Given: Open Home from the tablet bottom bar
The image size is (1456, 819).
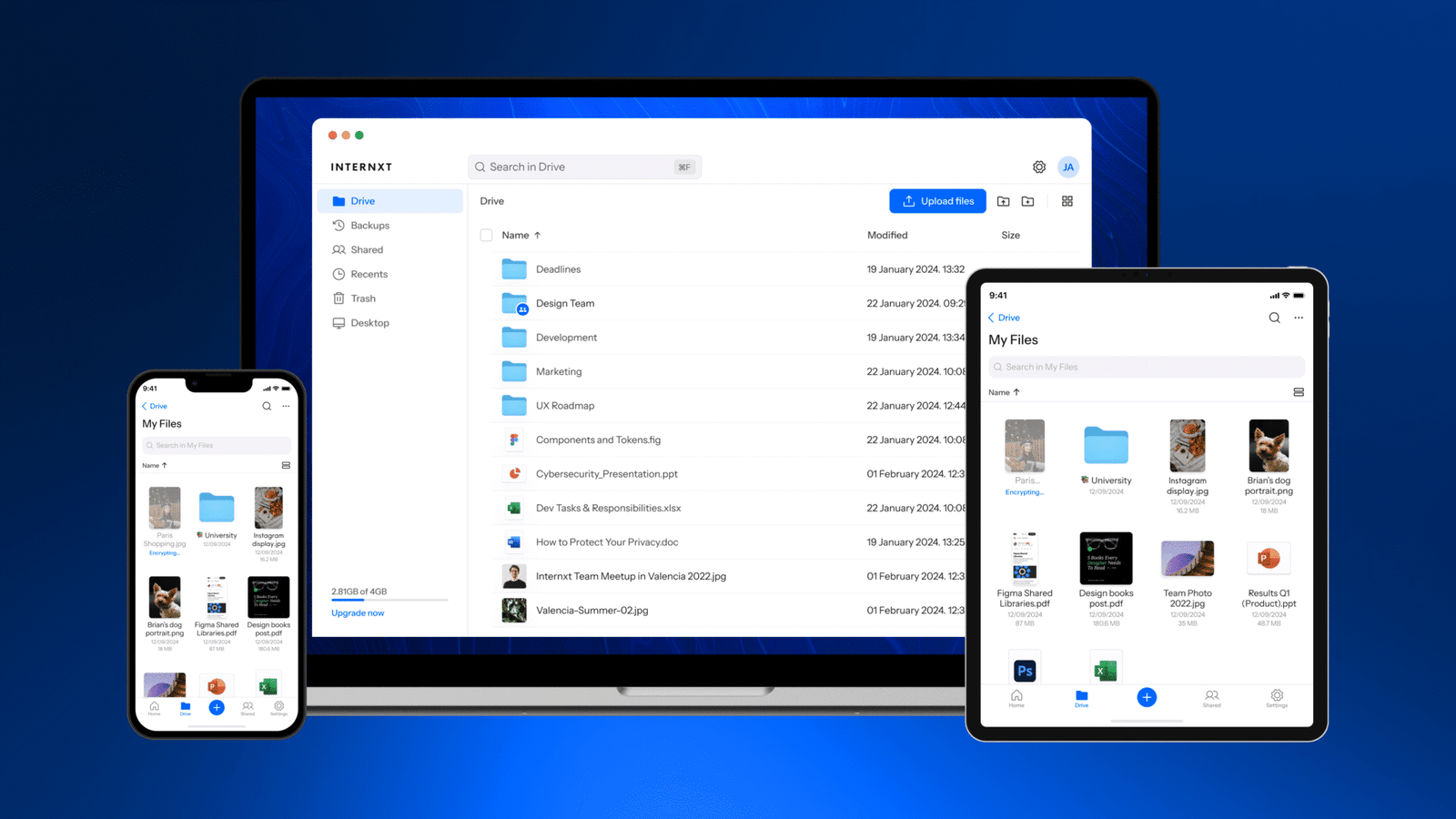Looking at the screenshot, I should 1016,697.
